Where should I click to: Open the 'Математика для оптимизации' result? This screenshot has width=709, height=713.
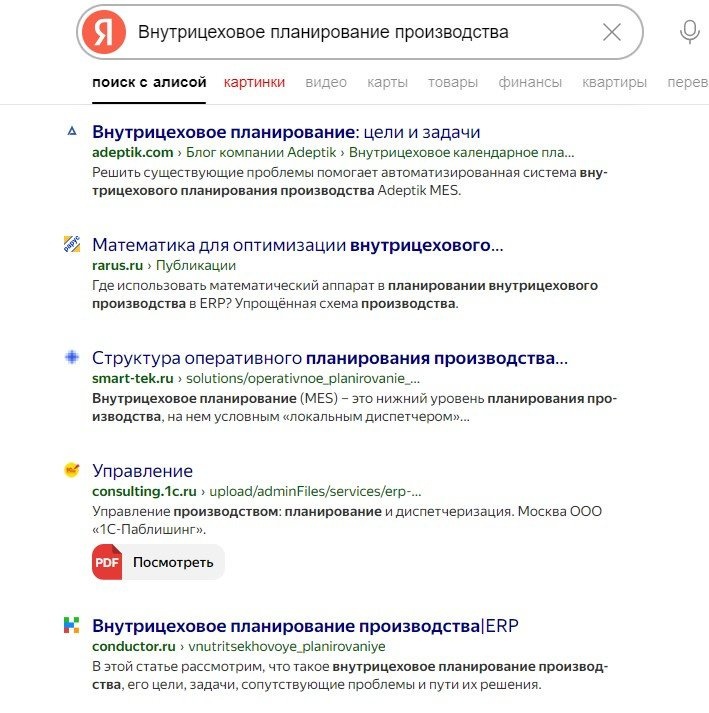coord(297,245)
